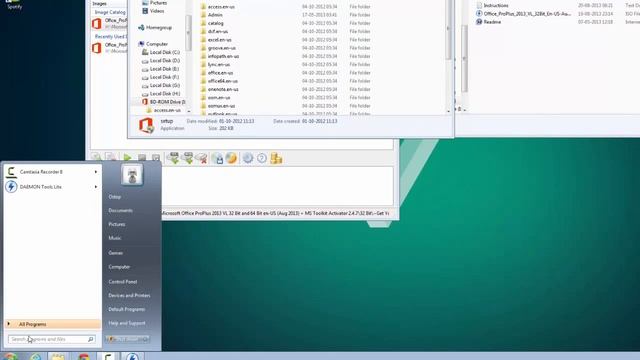Open Devices and Printers

129,296
